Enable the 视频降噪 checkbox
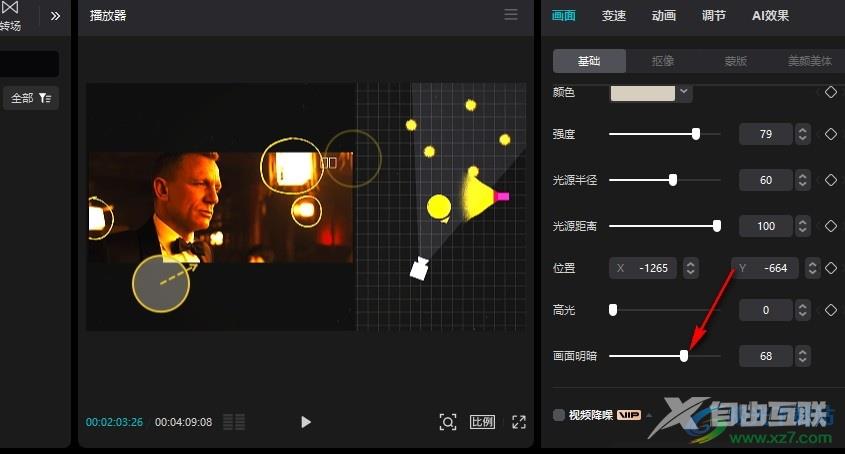The height and width of the screenshot is (454, 845). (x=559, y=415)
